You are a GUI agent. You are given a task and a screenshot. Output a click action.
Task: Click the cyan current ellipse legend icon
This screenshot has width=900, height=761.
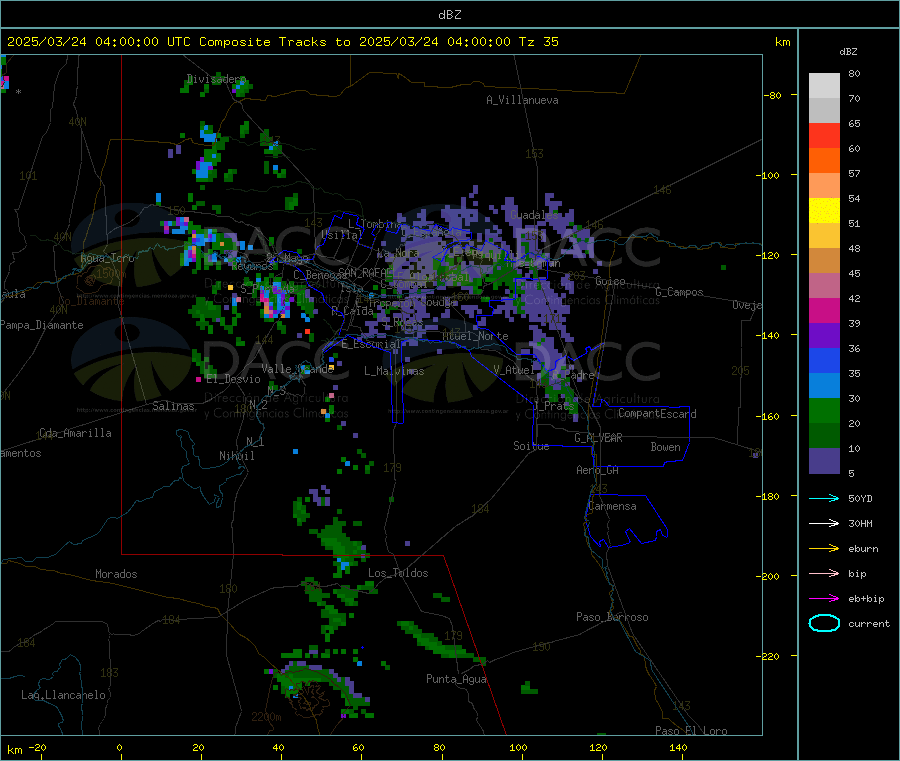824,623
